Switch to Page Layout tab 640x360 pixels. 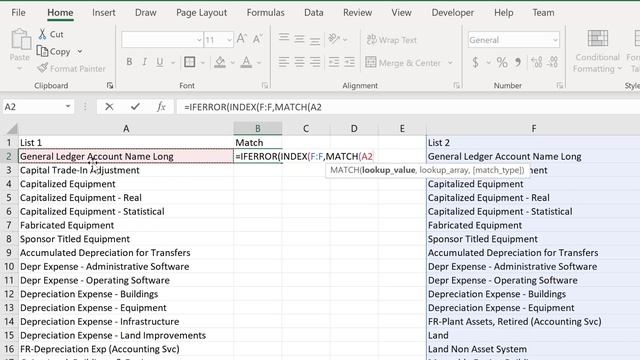pos(201,13)
